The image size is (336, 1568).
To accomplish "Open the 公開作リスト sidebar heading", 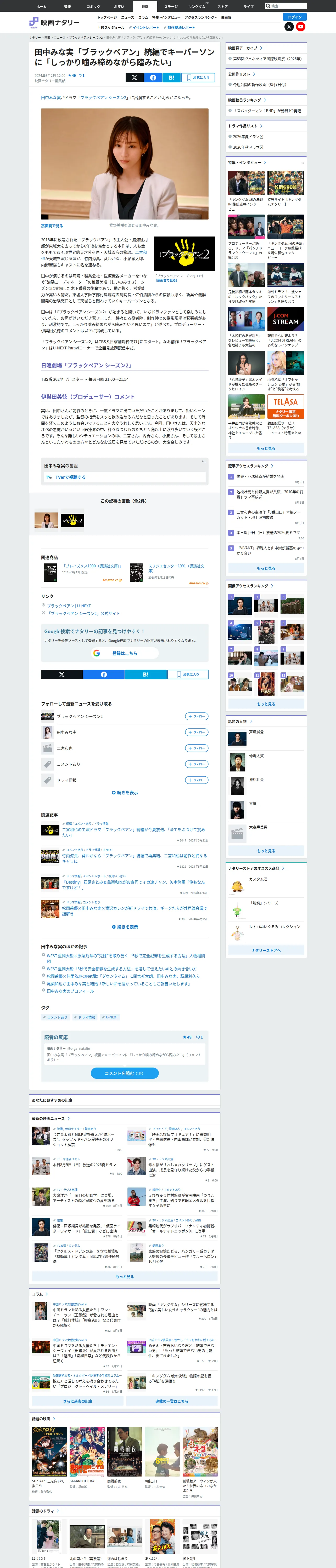I will [242, 74].
